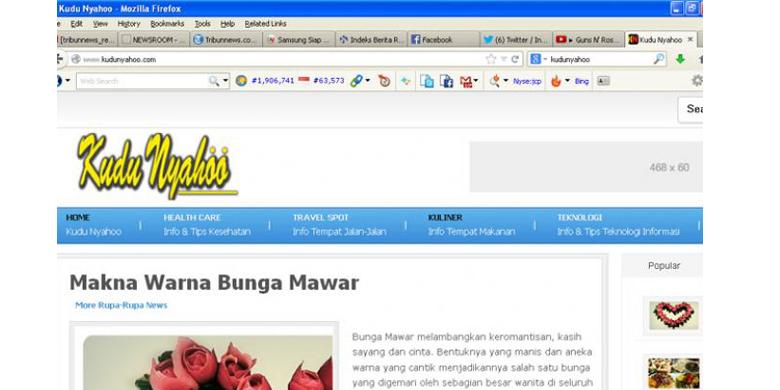Image resolution: width=780 pixels, height=390 pixels.
Task: Open the Edit menu
Action: point(76,23)
